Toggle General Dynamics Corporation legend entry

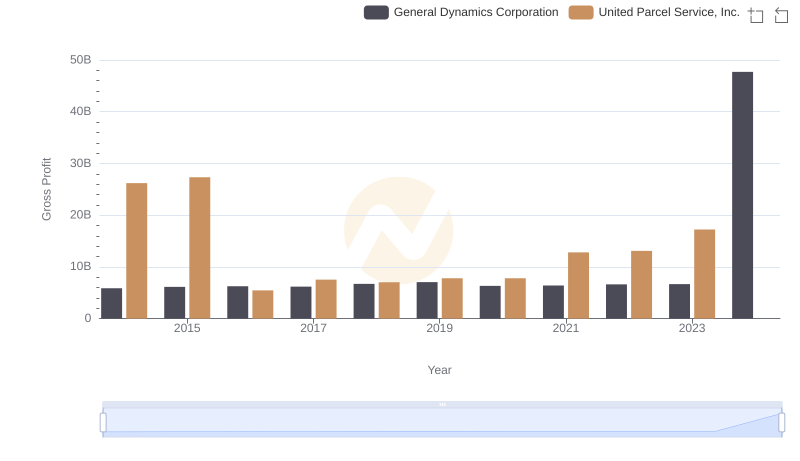coord(461,12)
